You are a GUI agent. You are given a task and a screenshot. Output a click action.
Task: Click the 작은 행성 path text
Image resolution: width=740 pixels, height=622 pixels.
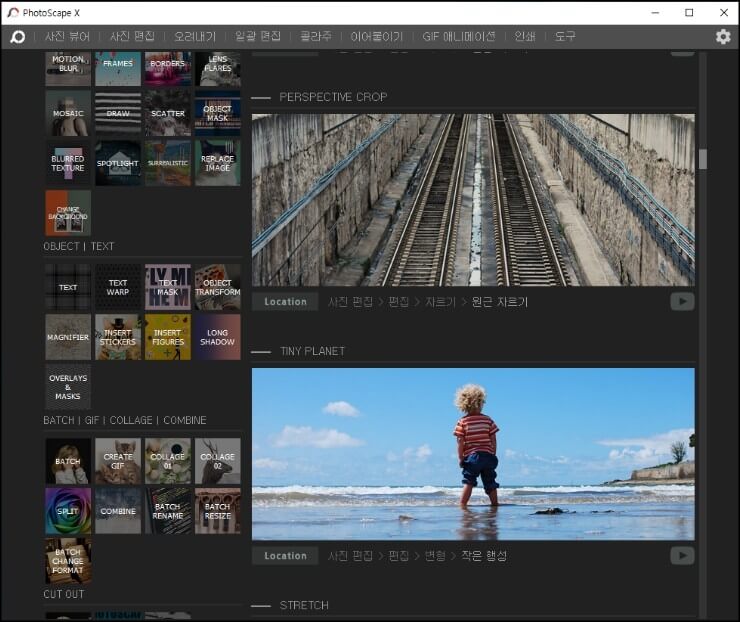click(x=484, y=555)
